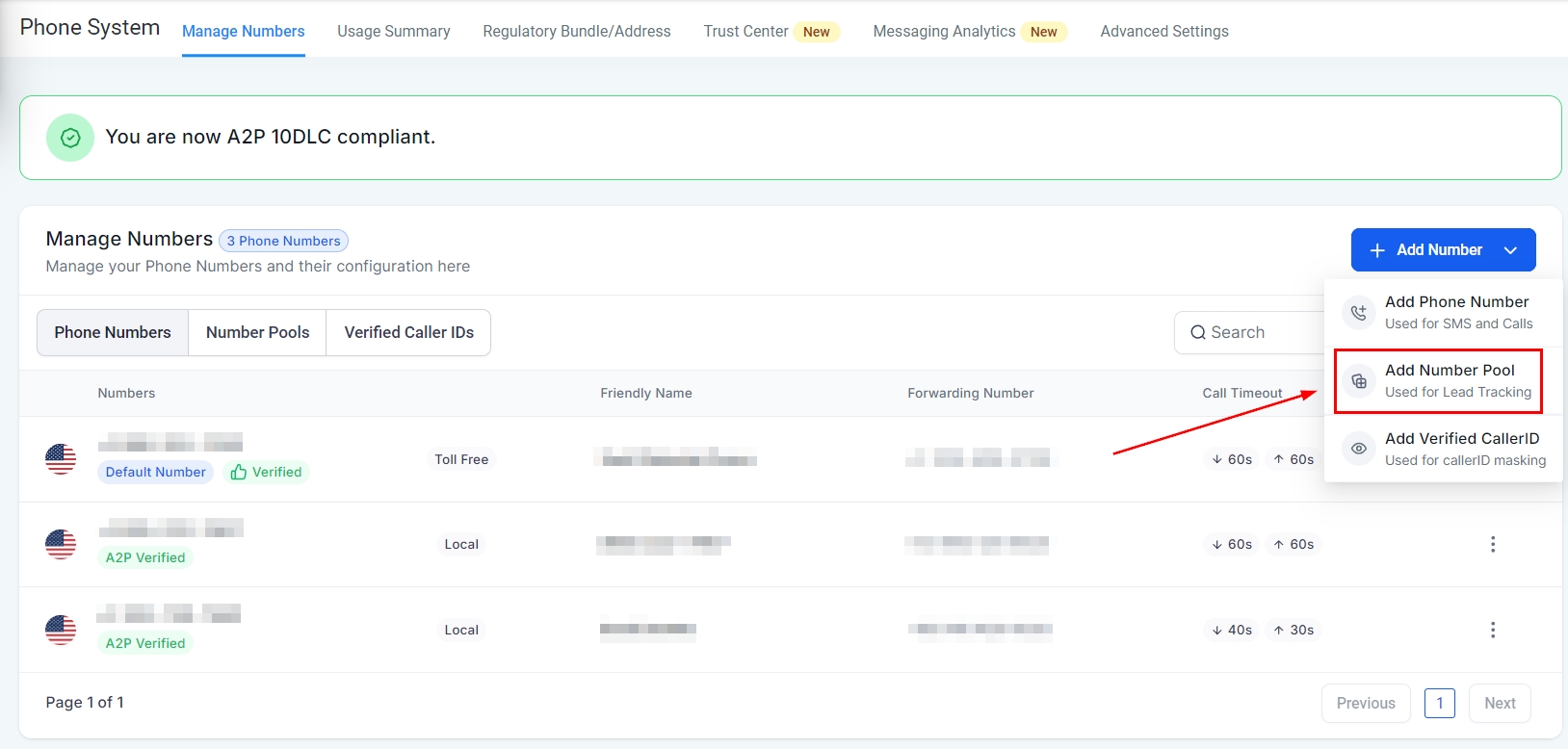The image size is (1568, 749).
Task: Expand the Add Number dropdown chevron
Action: coord(1510,250)
